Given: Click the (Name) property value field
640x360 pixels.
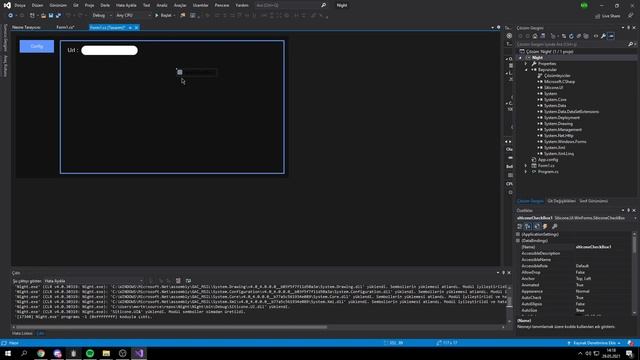Looking at the screenshot, I should [x=603, y=247].
